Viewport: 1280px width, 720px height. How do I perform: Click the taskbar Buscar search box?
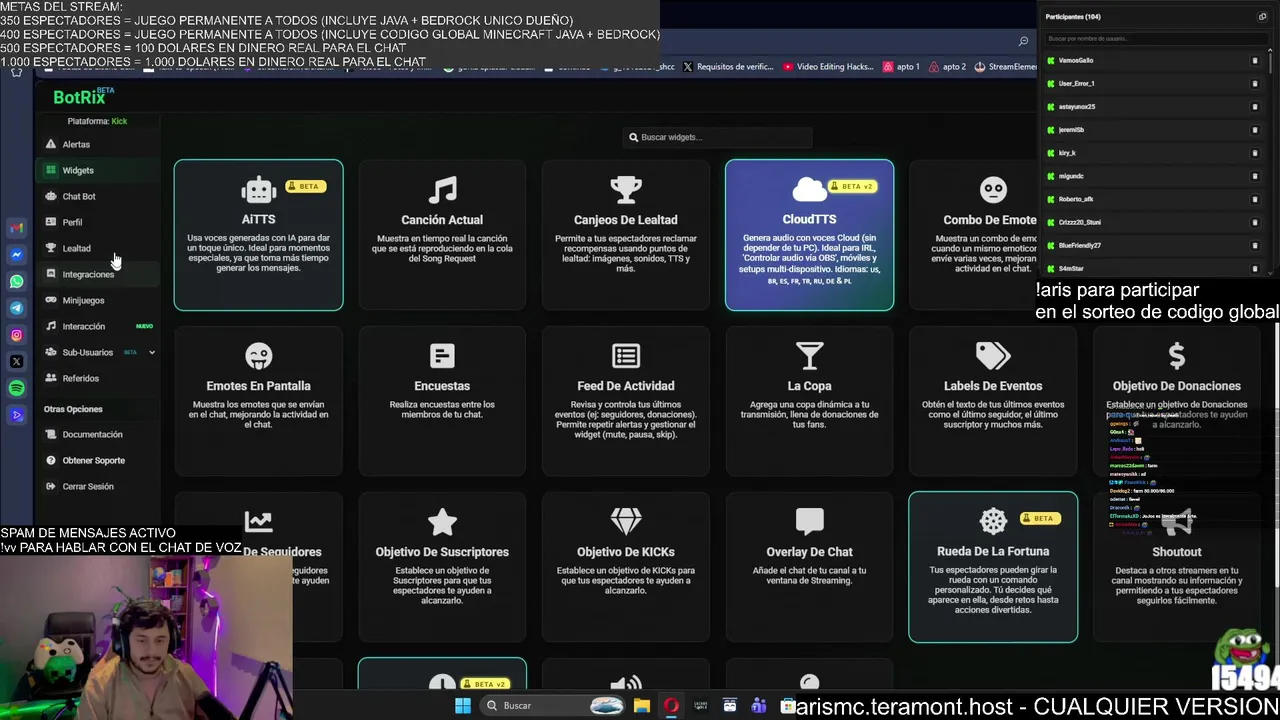pos(553,706)
